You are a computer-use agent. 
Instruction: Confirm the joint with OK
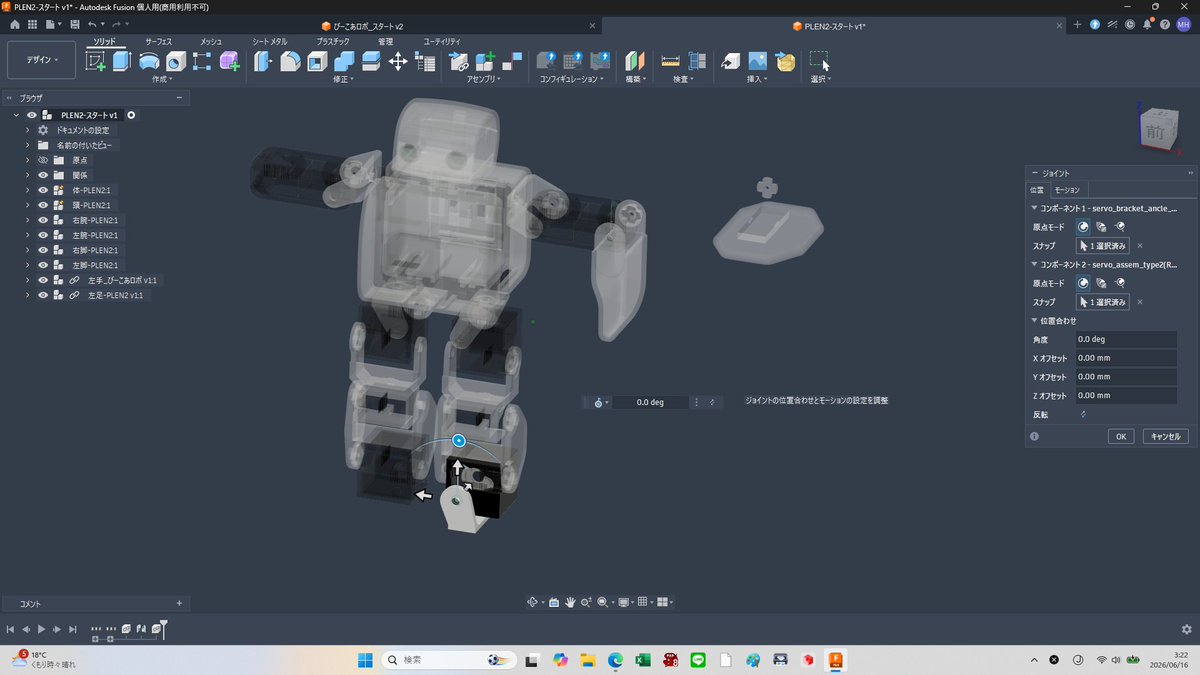point(1121,436)
